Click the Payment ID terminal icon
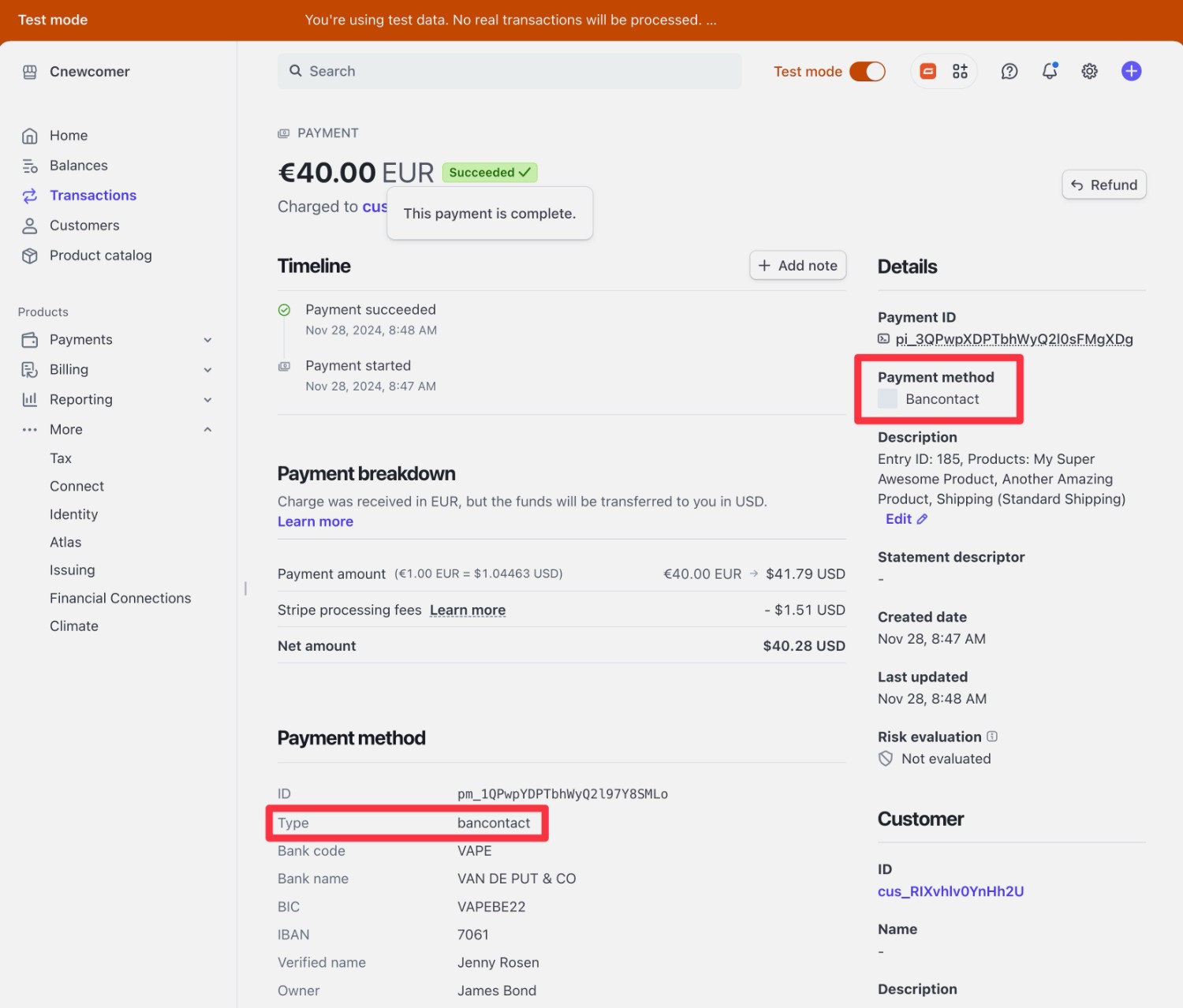The height and width of the screenshot is (1008, 1183). pyautogui.click(x=884, y=339)
